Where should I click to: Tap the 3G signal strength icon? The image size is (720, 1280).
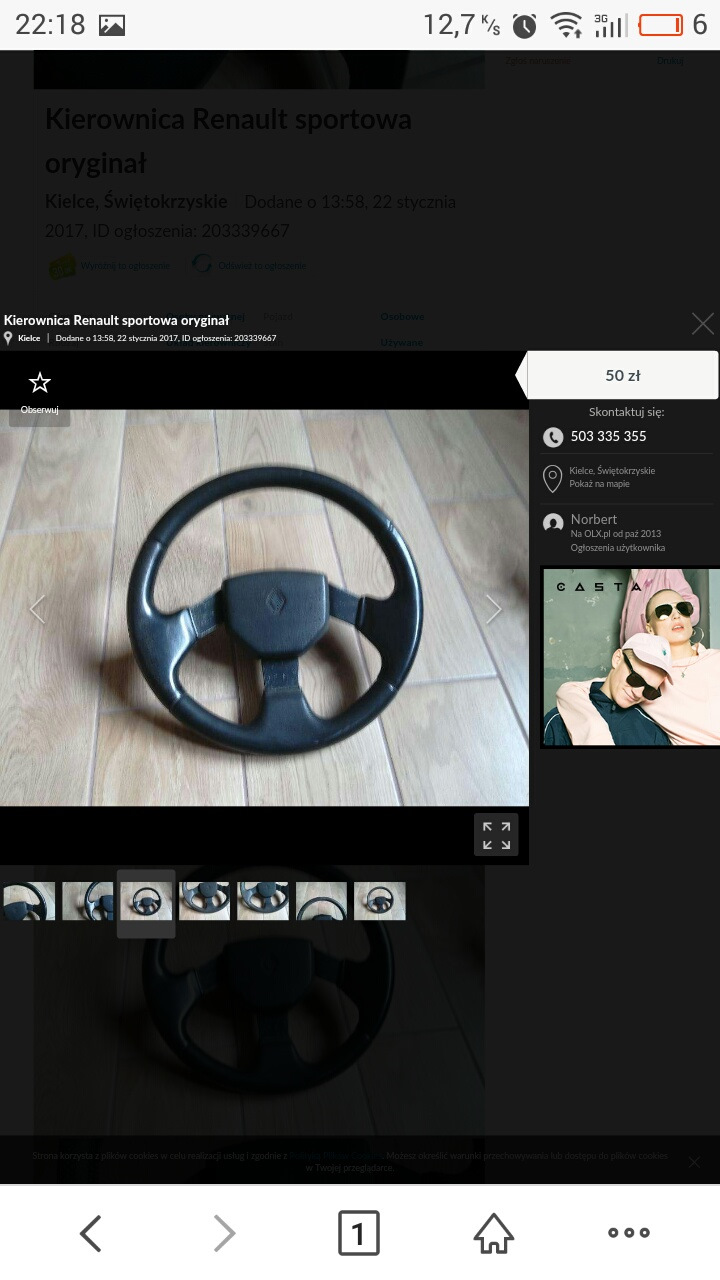610,26
